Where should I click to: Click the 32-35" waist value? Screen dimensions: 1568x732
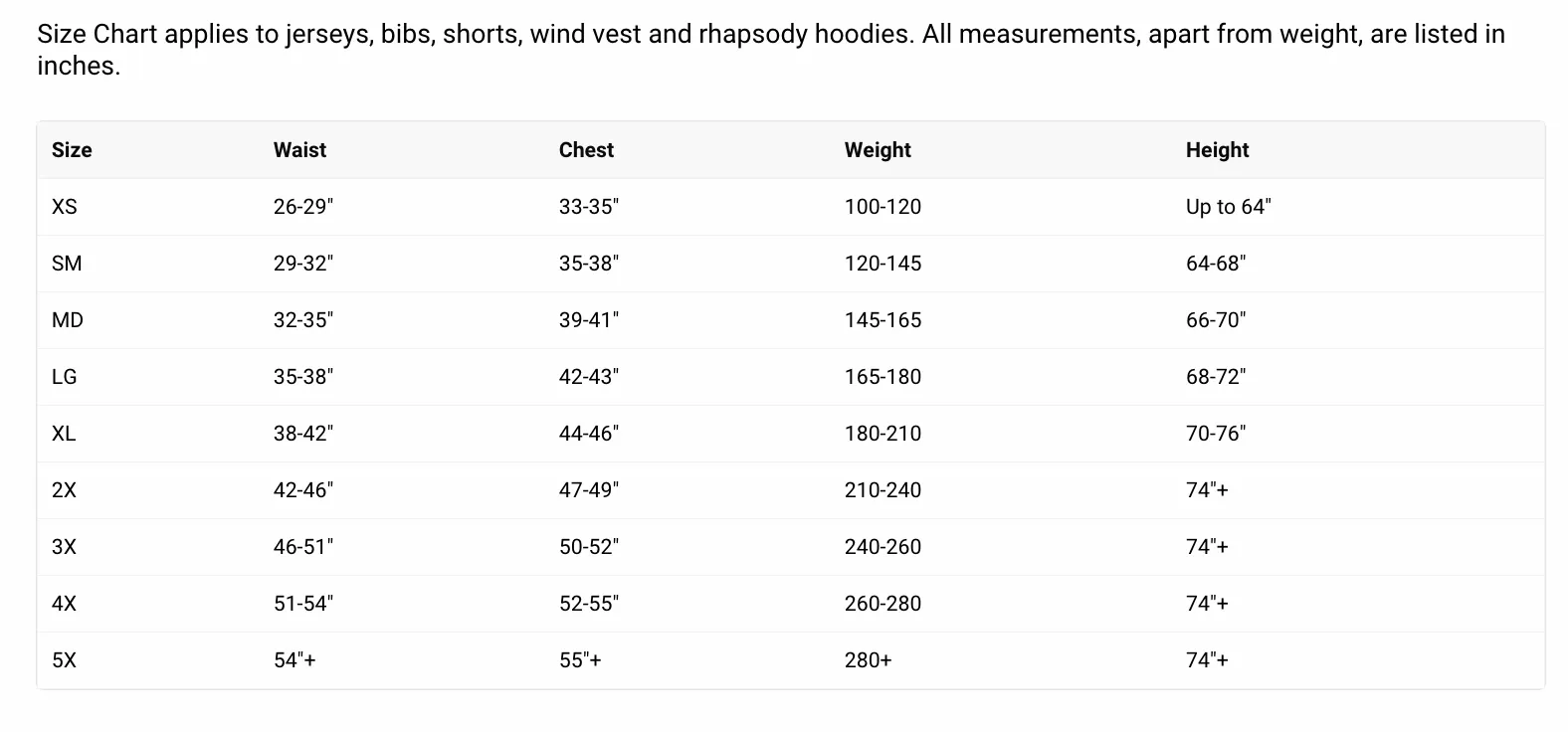(x=303, y=320)
